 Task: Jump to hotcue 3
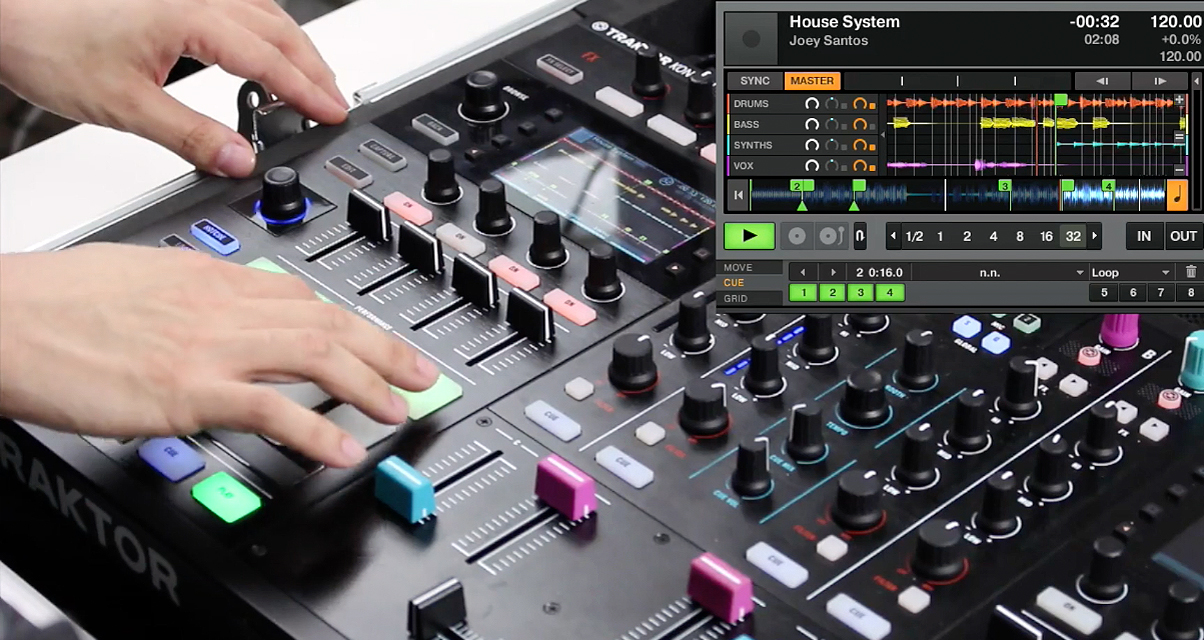point(860,293)
